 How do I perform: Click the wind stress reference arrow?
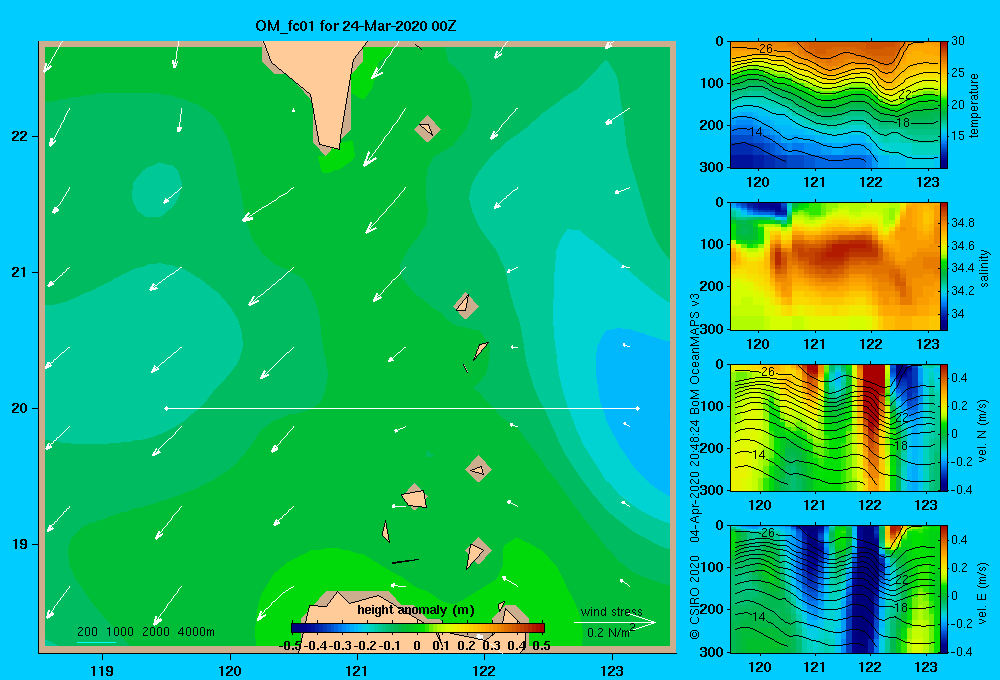(x=615, y=622)
